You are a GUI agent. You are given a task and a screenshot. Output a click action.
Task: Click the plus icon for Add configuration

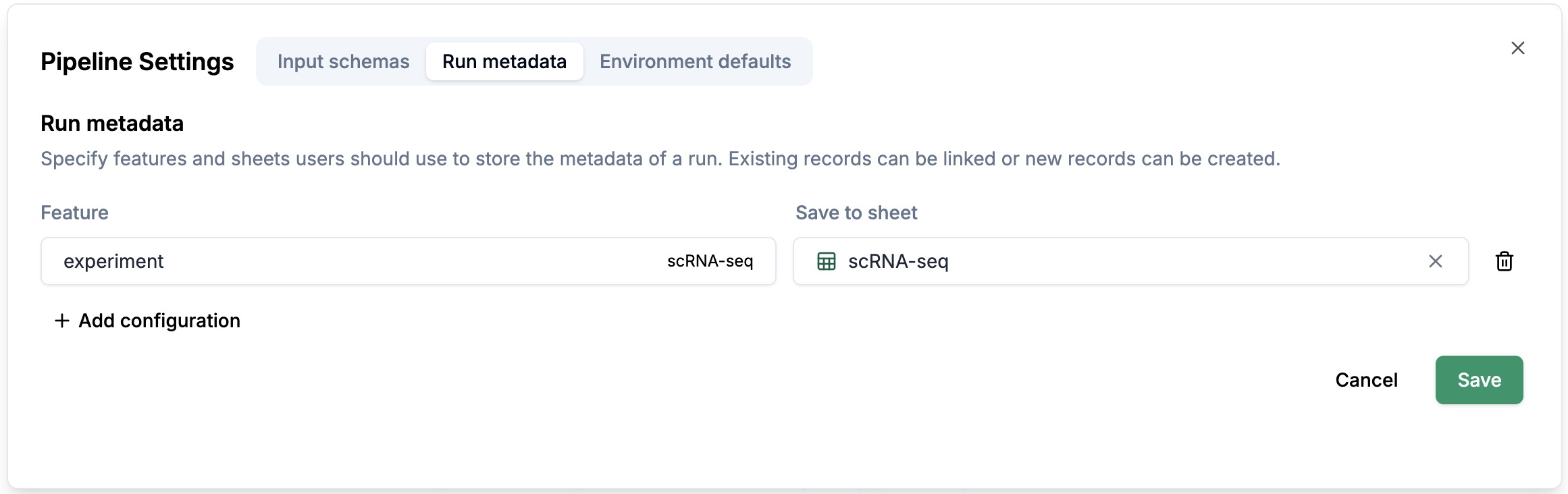pyautogui.click(x=62, y=321)
